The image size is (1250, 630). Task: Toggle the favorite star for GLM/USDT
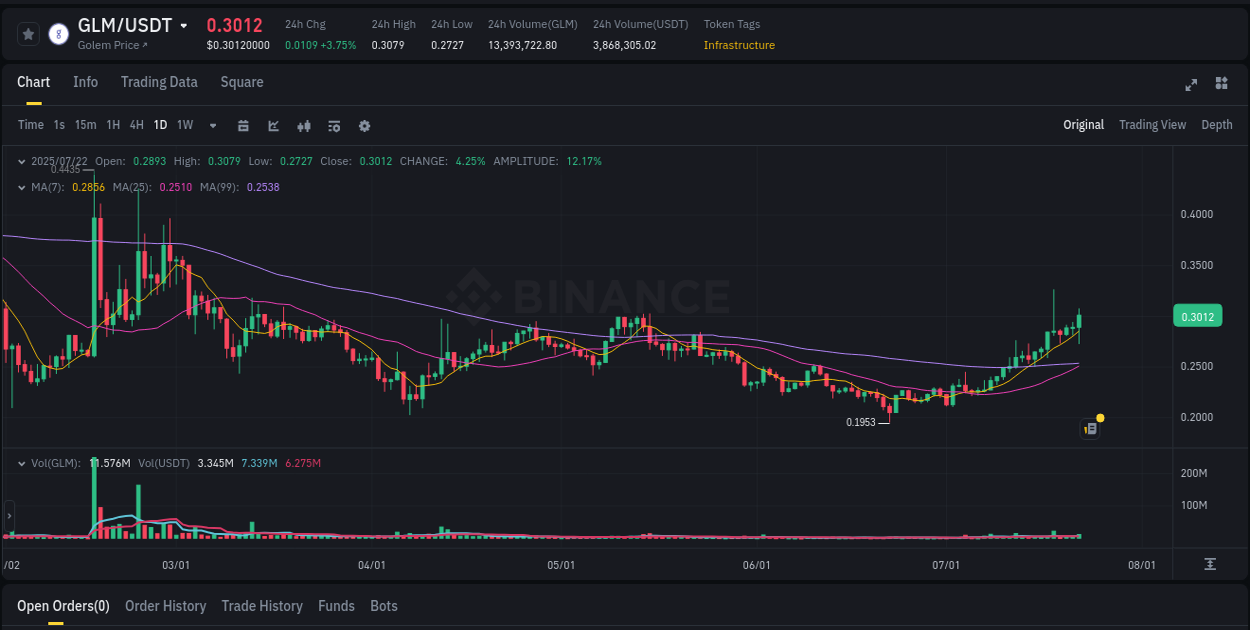pyautogui.click(x=28, y=33)
